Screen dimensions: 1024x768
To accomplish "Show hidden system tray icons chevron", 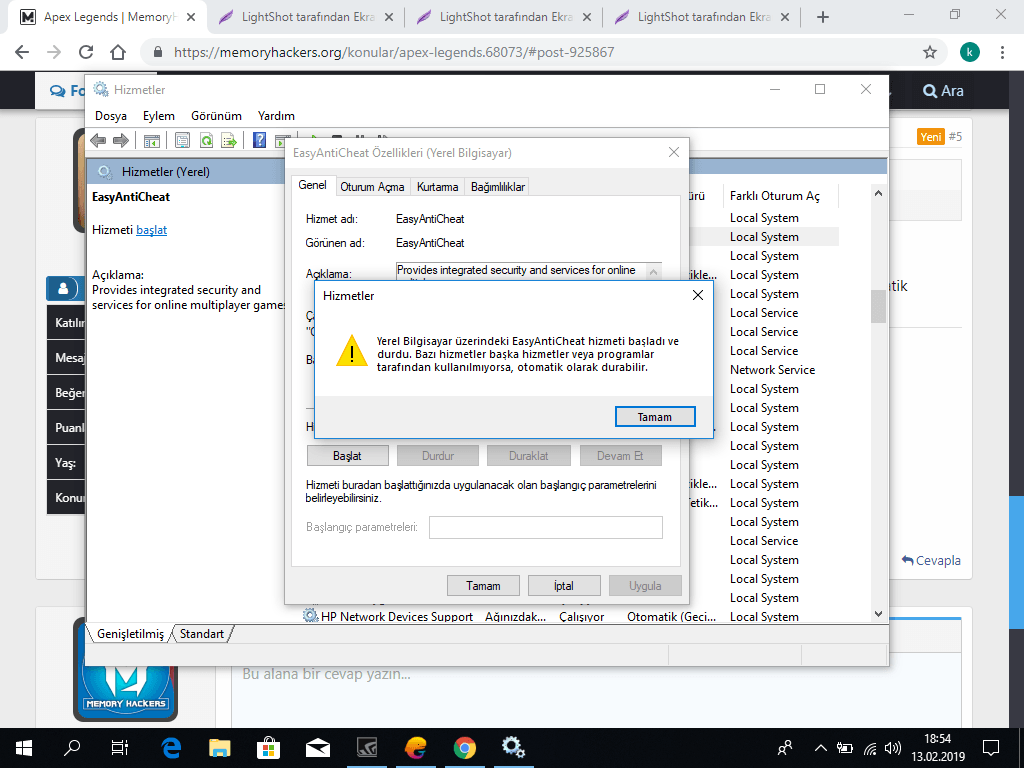I will (x=821, y=748).
